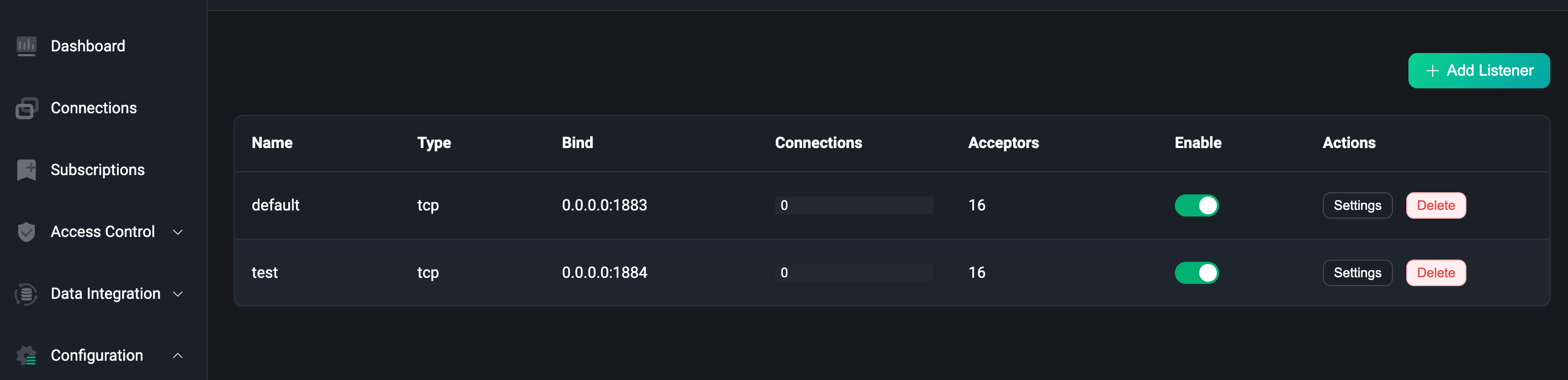The width and height of the screenshot is (1568, 380).
Task: Click the default listener connections bar
Action: tap(853, 206)
